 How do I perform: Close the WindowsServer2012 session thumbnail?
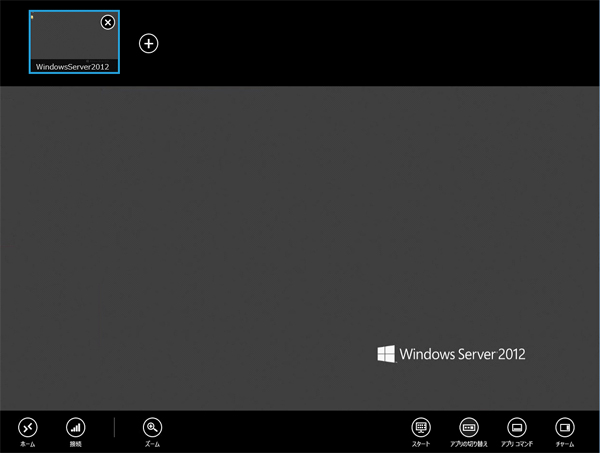tap(108, 23)
